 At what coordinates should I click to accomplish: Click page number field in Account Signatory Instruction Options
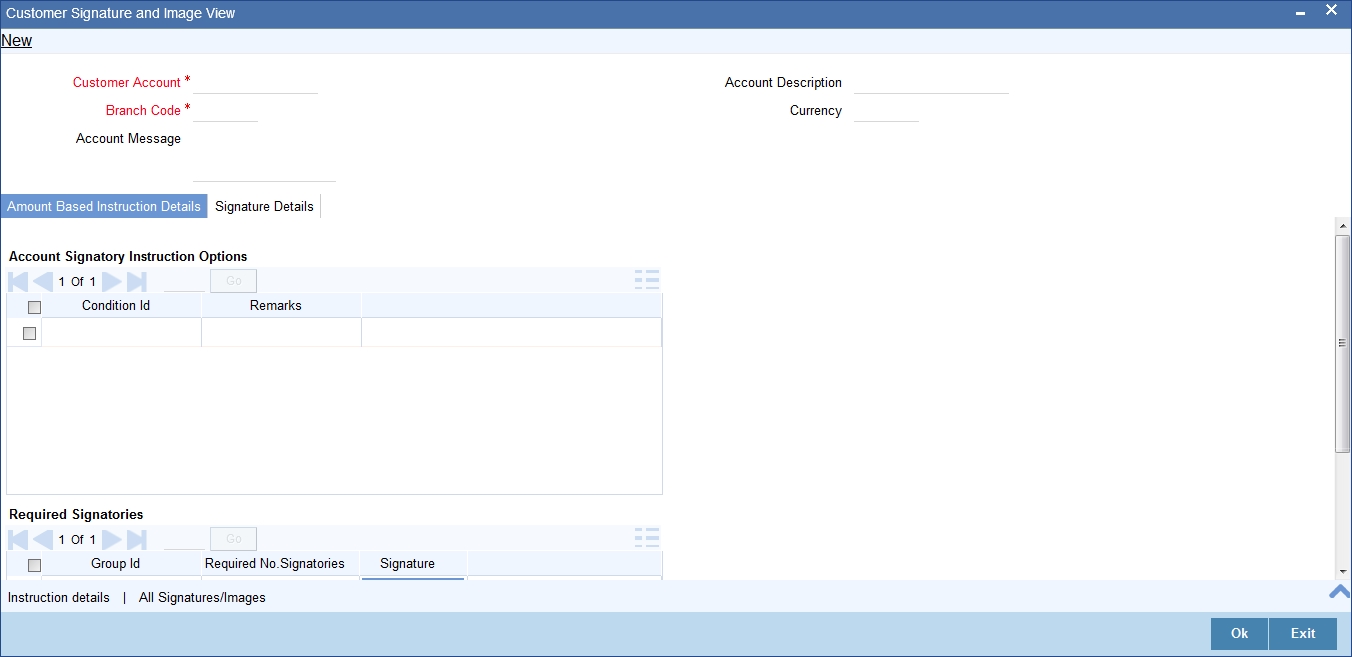(x=184, y=281)
